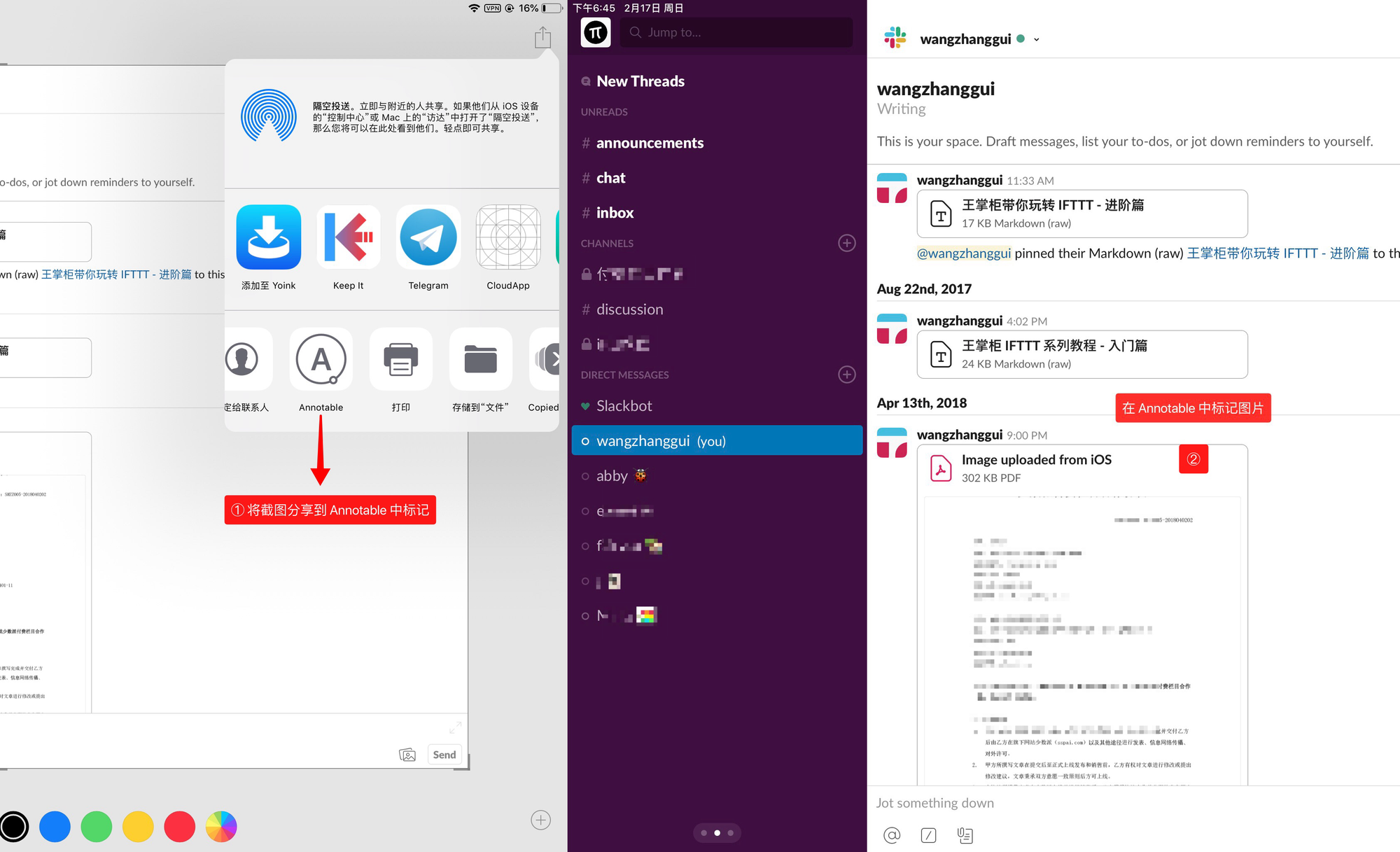Tap the image attachment icon beside Send

coord(407,755)
